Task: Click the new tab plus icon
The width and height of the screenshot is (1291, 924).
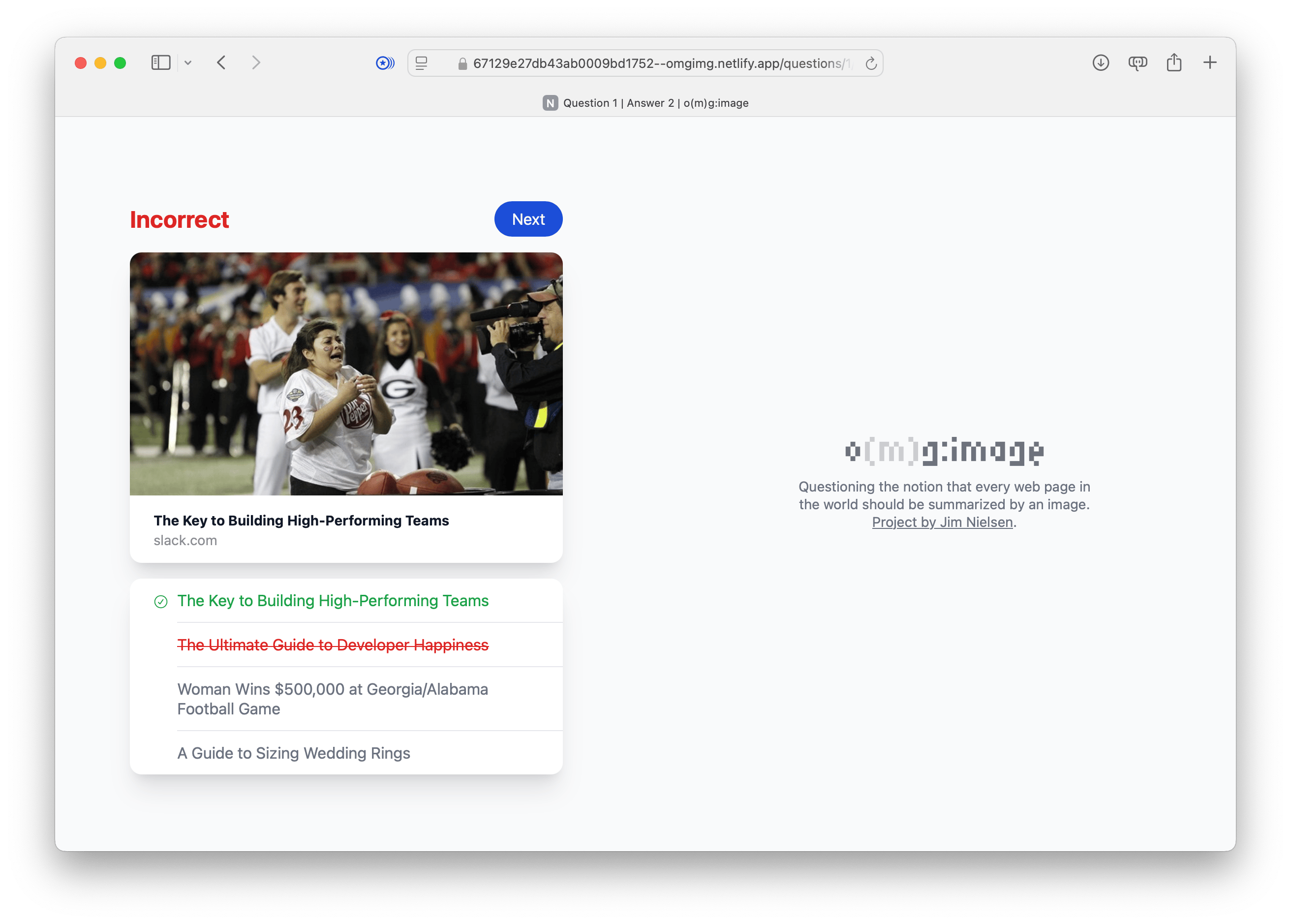Action: pos(1211,64)
